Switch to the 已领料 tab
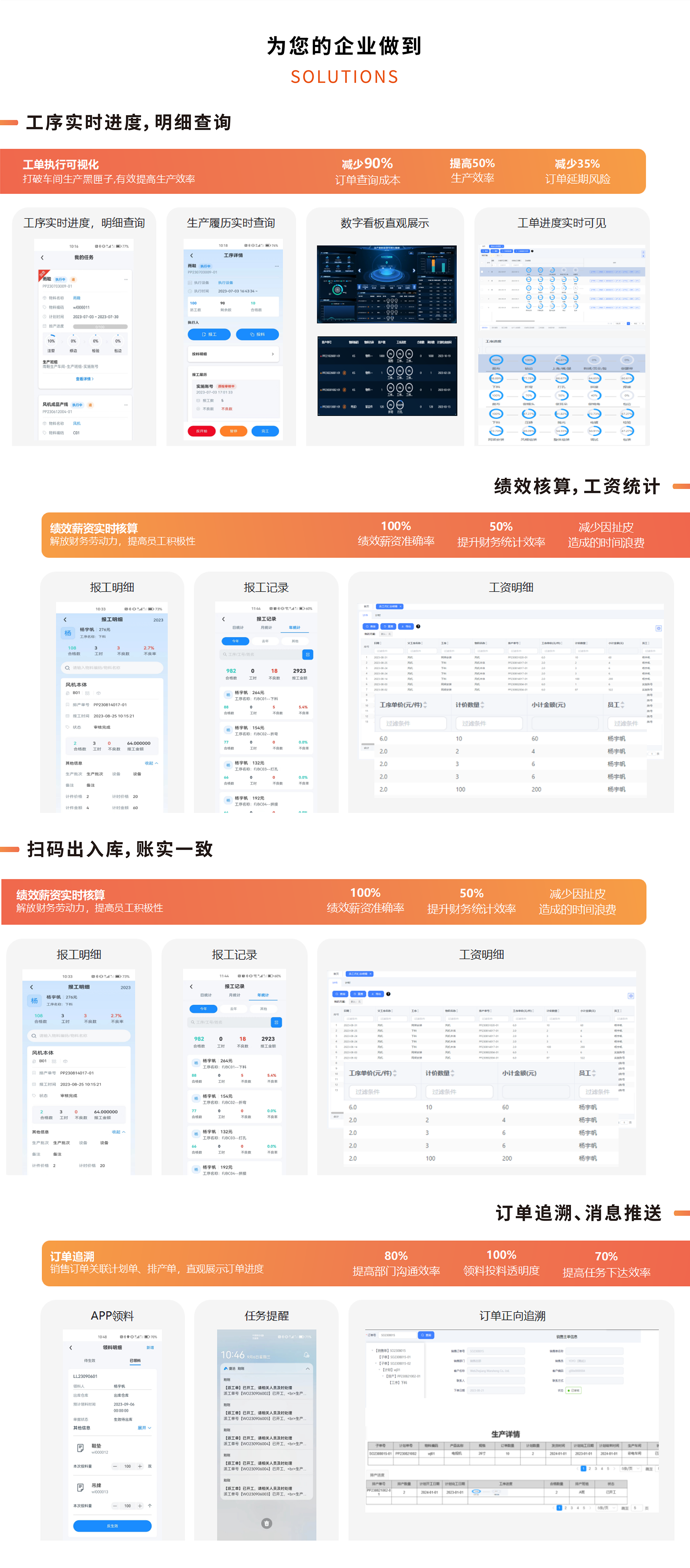 tap(135, 1361)
